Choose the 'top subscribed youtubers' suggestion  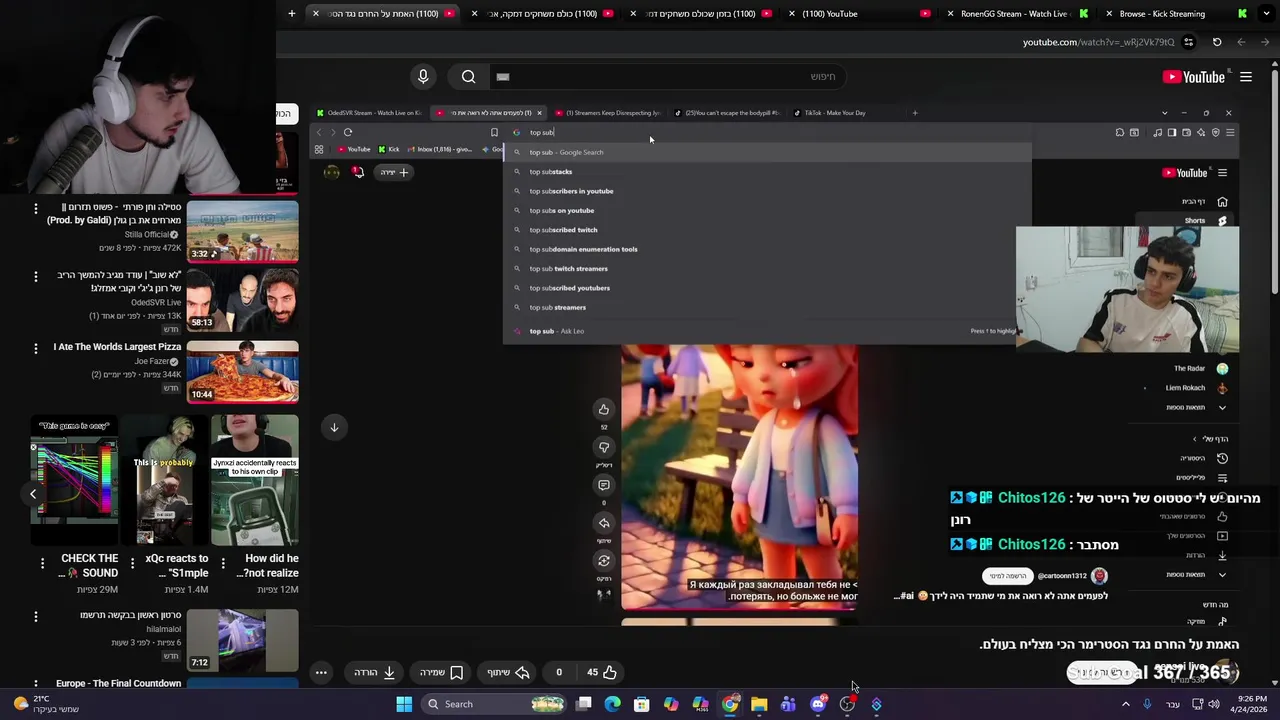coord(767,288)
